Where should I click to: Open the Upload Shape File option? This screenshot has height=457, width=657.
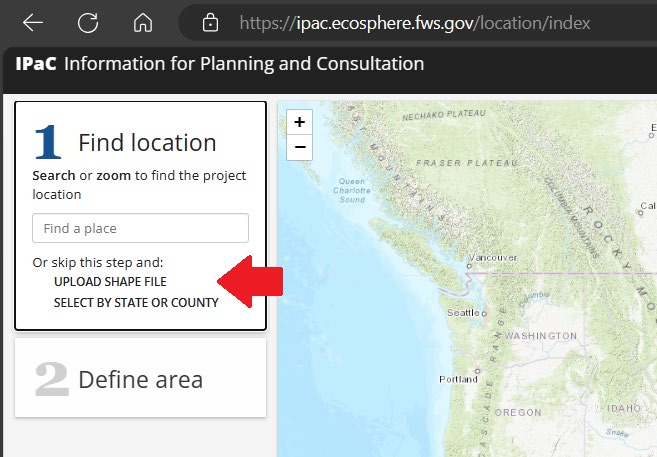point(110,282)
